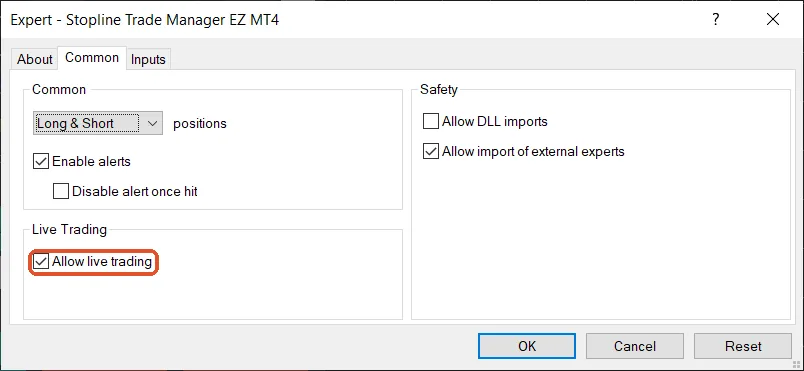Click the Safety group heading
804x371 pixels.
pyautogui.click(x=438, y=90)
